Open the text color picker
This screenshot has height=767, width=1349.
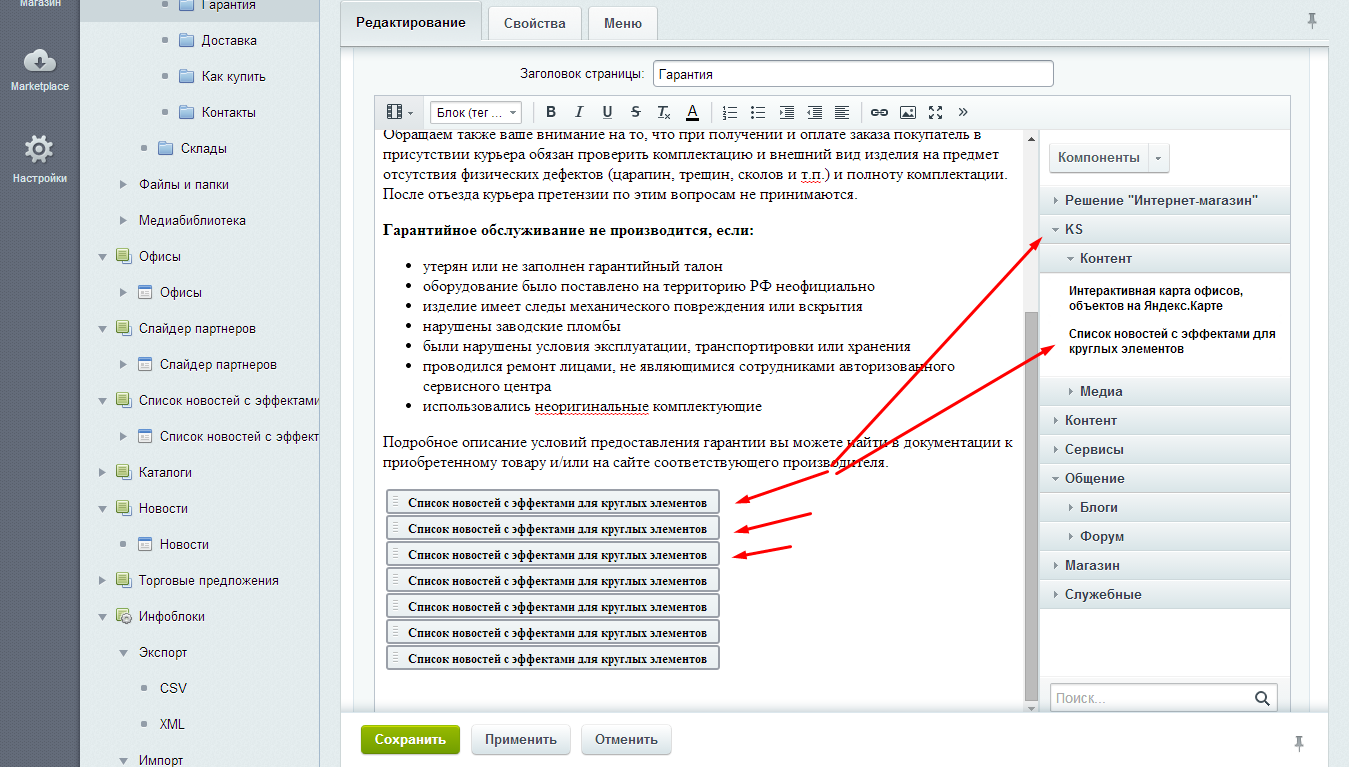[x=692, y=112]
